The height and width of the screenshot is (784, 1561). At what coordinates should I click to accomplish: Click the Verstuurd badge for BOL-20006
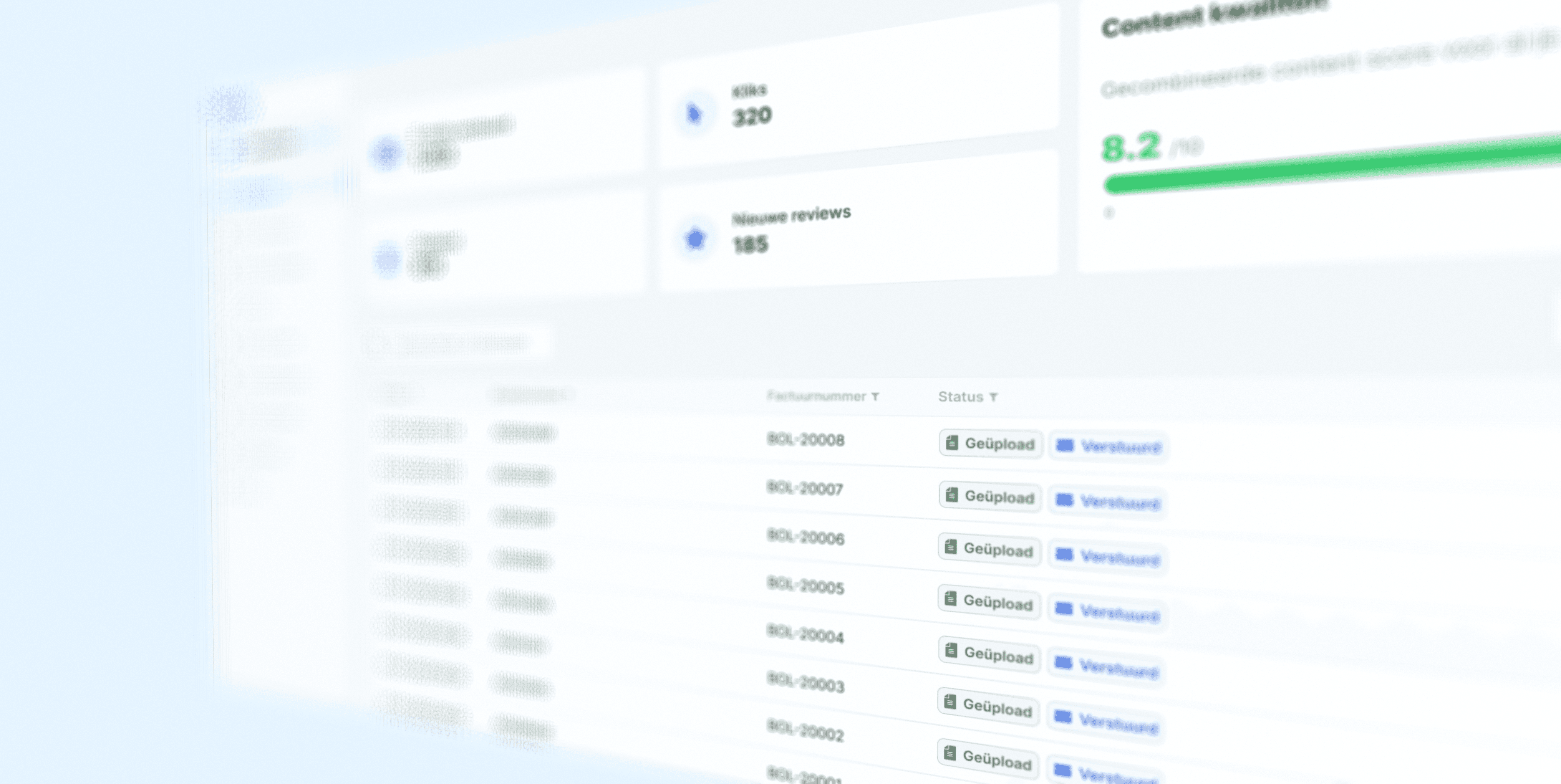tap(1108, 557)
